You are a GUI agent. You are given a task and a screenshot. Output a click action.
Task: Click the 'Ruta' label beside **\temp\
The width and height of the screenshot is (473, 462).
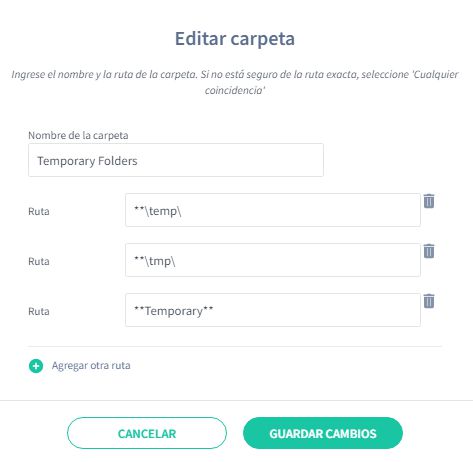[x=39, y=211]
